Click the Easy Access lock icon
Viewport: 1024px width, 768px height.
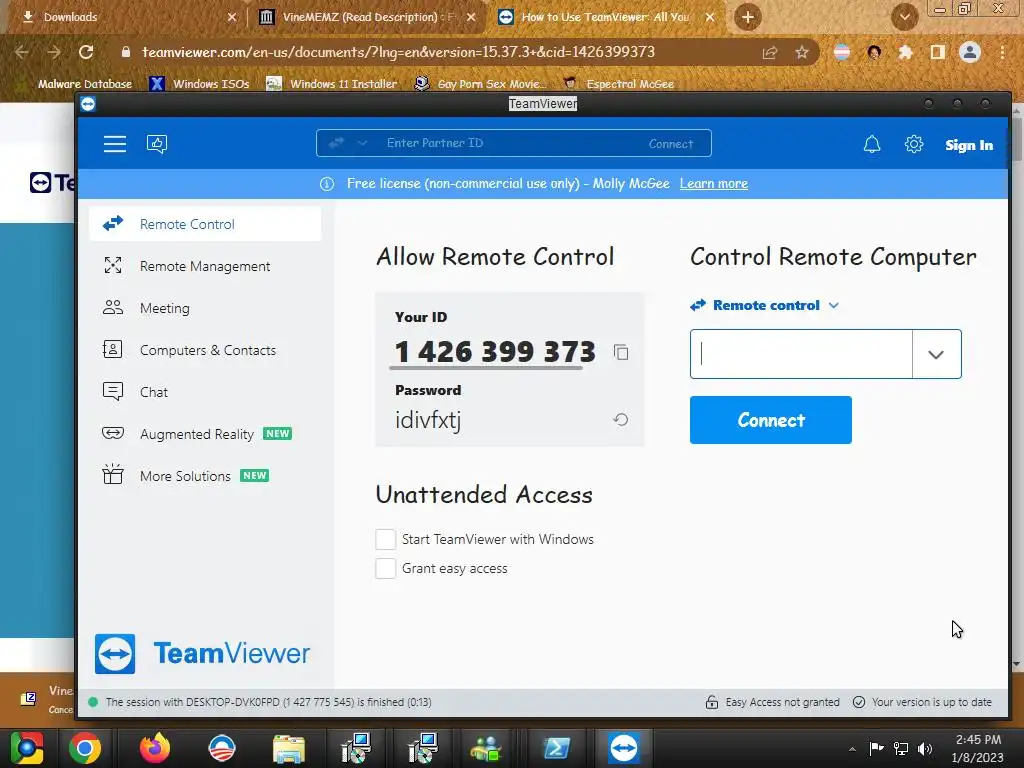click(x=711, y=702)
